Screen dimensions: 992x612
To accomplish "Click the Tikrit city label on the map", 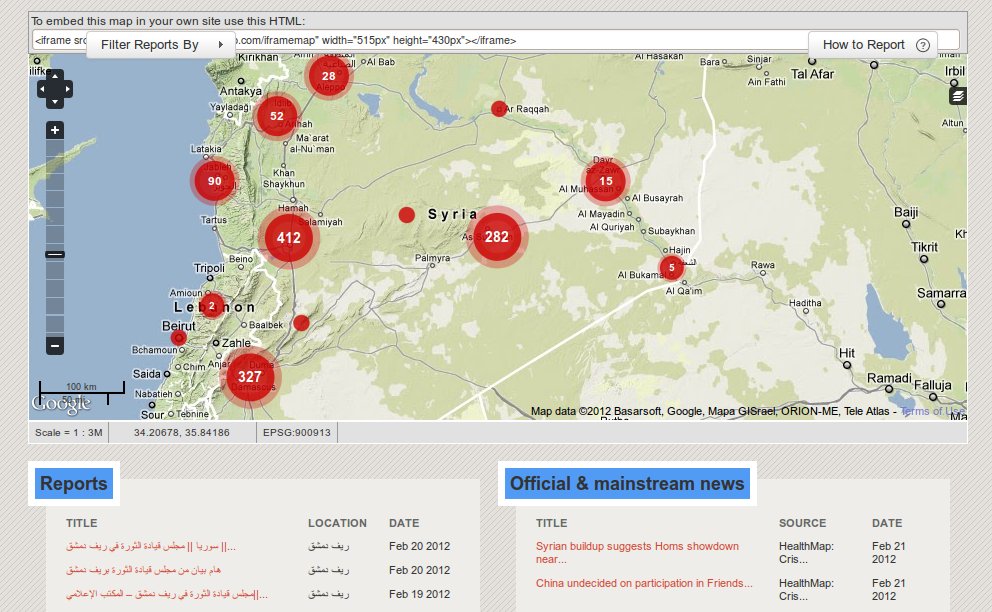I will pos(924,247).
